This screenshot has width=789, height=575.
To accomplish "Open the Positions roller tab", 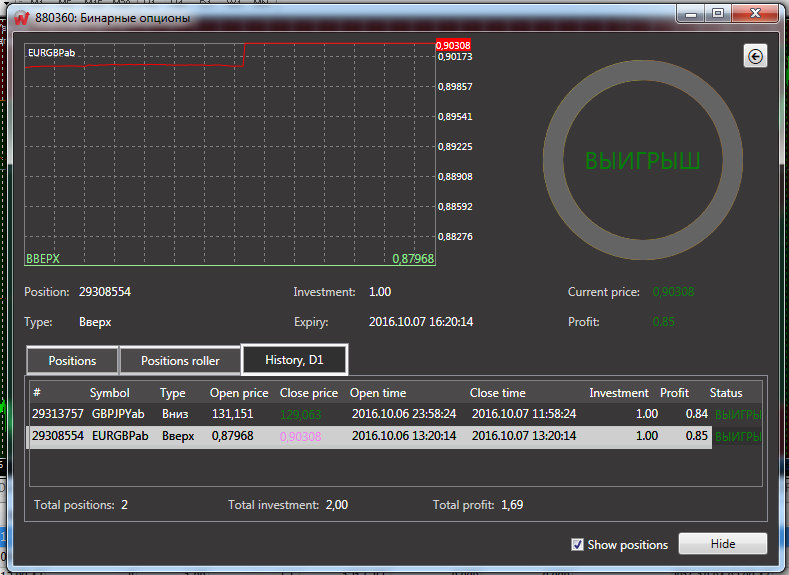I will click(180, 360).
